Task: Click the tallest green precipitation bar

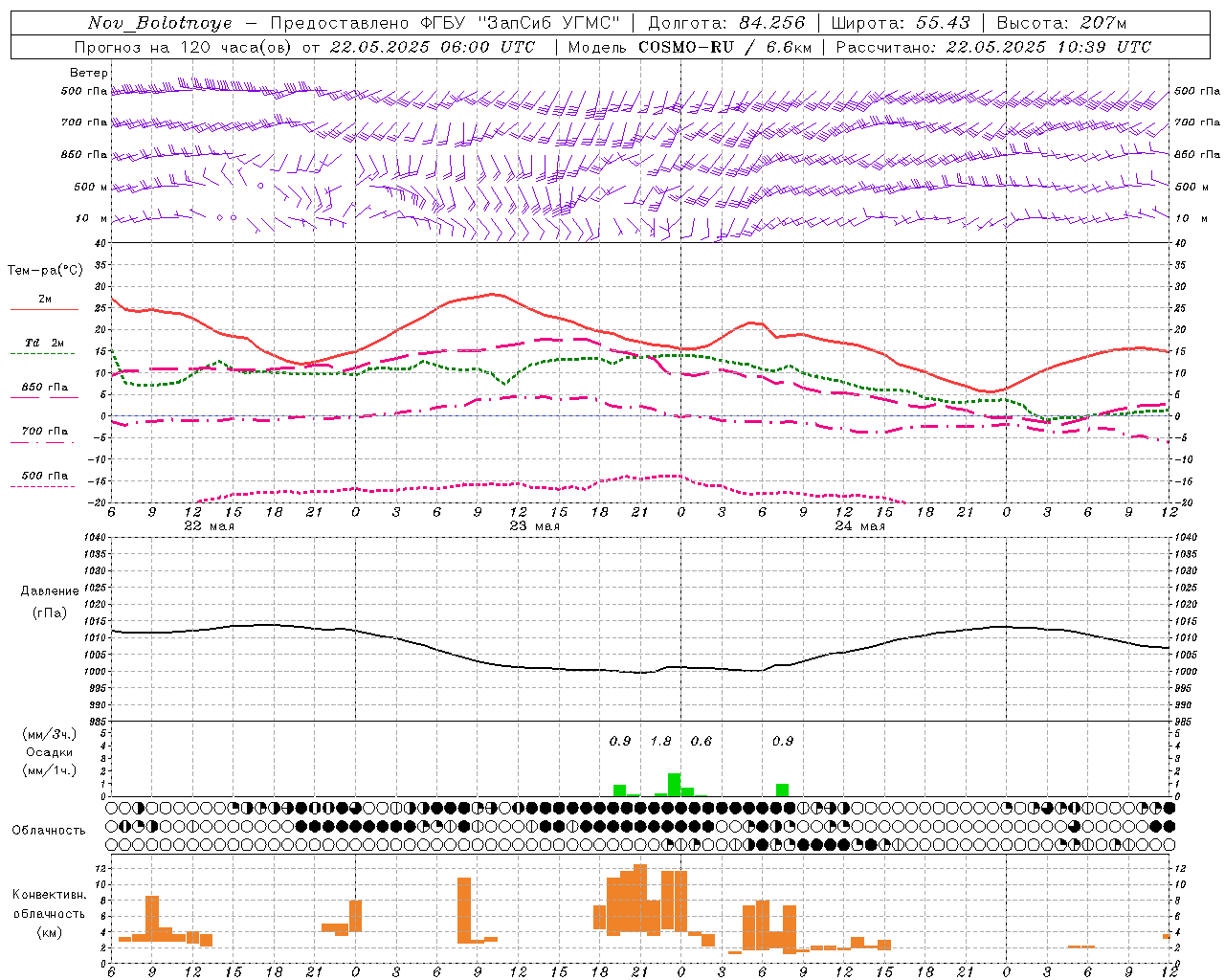Action: click(x=674, y=785)
